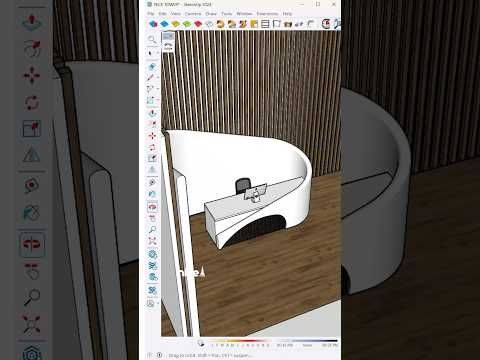The height and width of the screenshot is (360, 480).
Task: Open the File menu
Action: (151, 14)
